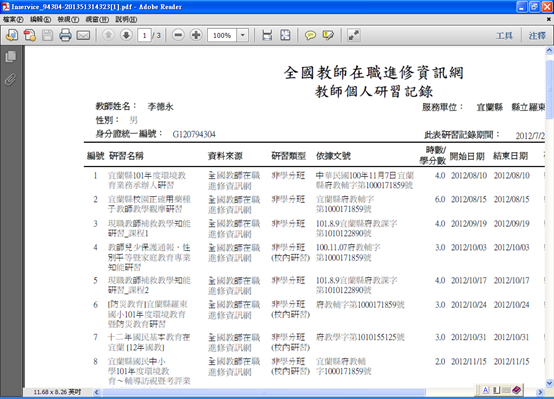This screenshot has height=399, width=554.
Task: Click start date 2012/08/15 in row 2
Action: [x=469, y=199]
